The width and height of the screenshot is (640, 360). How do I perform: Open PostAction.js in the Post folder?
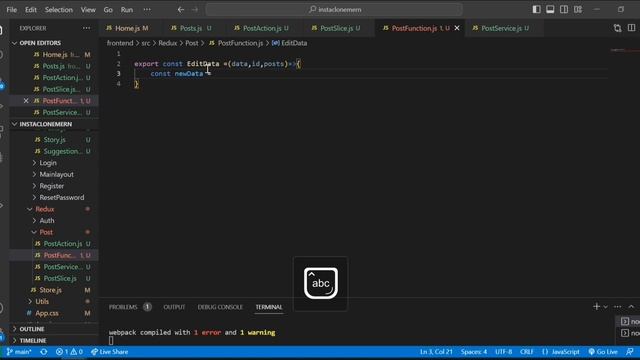tap(54, 244)
